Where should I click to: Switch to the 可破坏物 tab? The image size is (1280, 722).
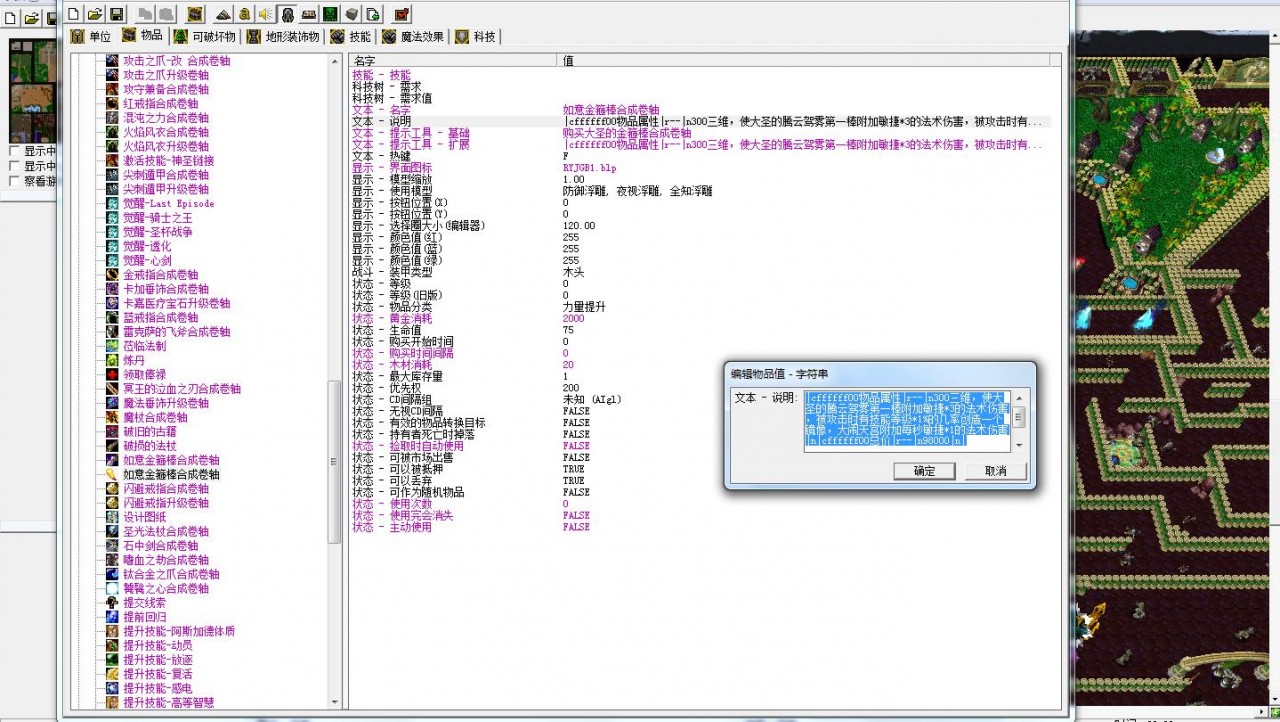click(206, 36)
